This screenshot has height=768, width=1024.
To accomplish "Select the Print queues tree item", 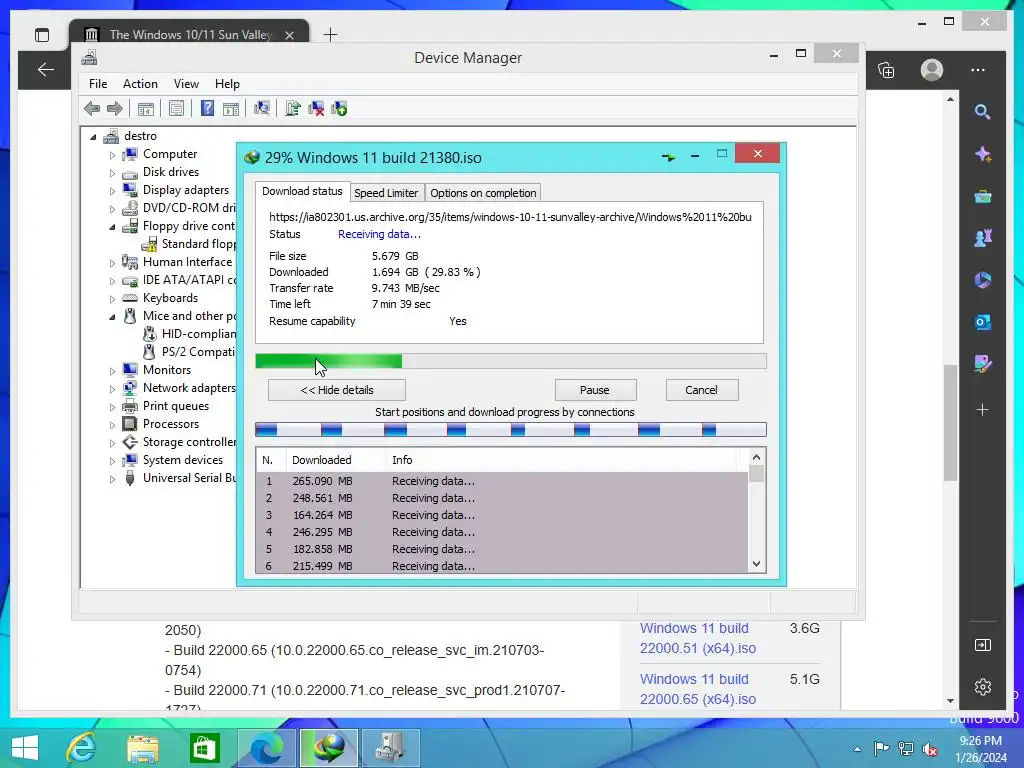I will click(x=176, y=406).
